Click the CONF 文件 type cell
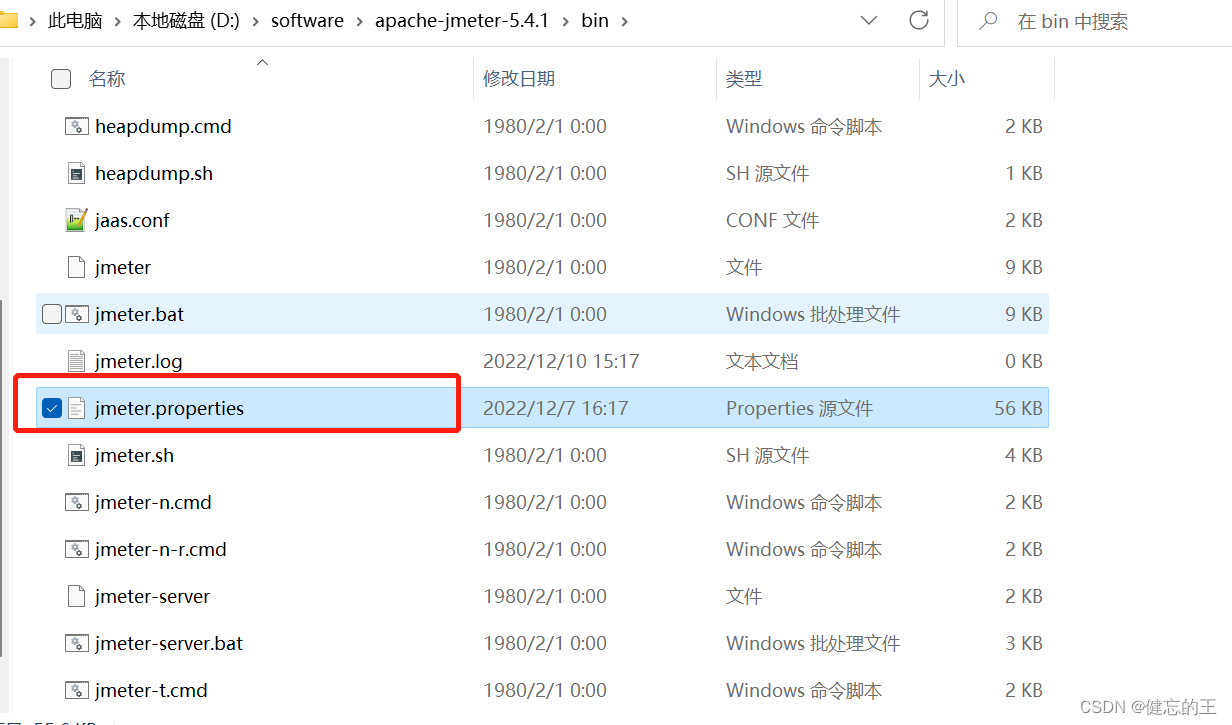The height and width of the screenshot is (725, 1232). click(772, 220)
